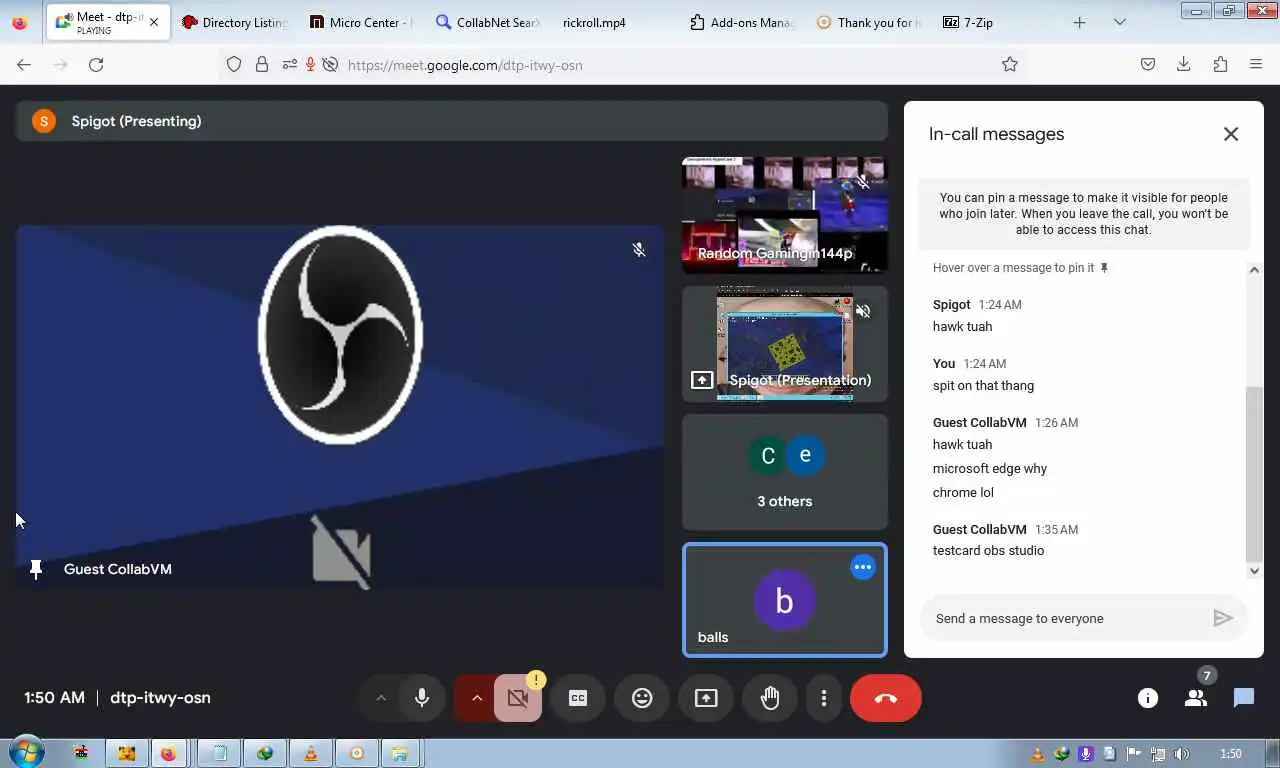This screenshot has width=1280, height=768.
Task: Close the Meet browser tab
Action: tap(154, 22)
